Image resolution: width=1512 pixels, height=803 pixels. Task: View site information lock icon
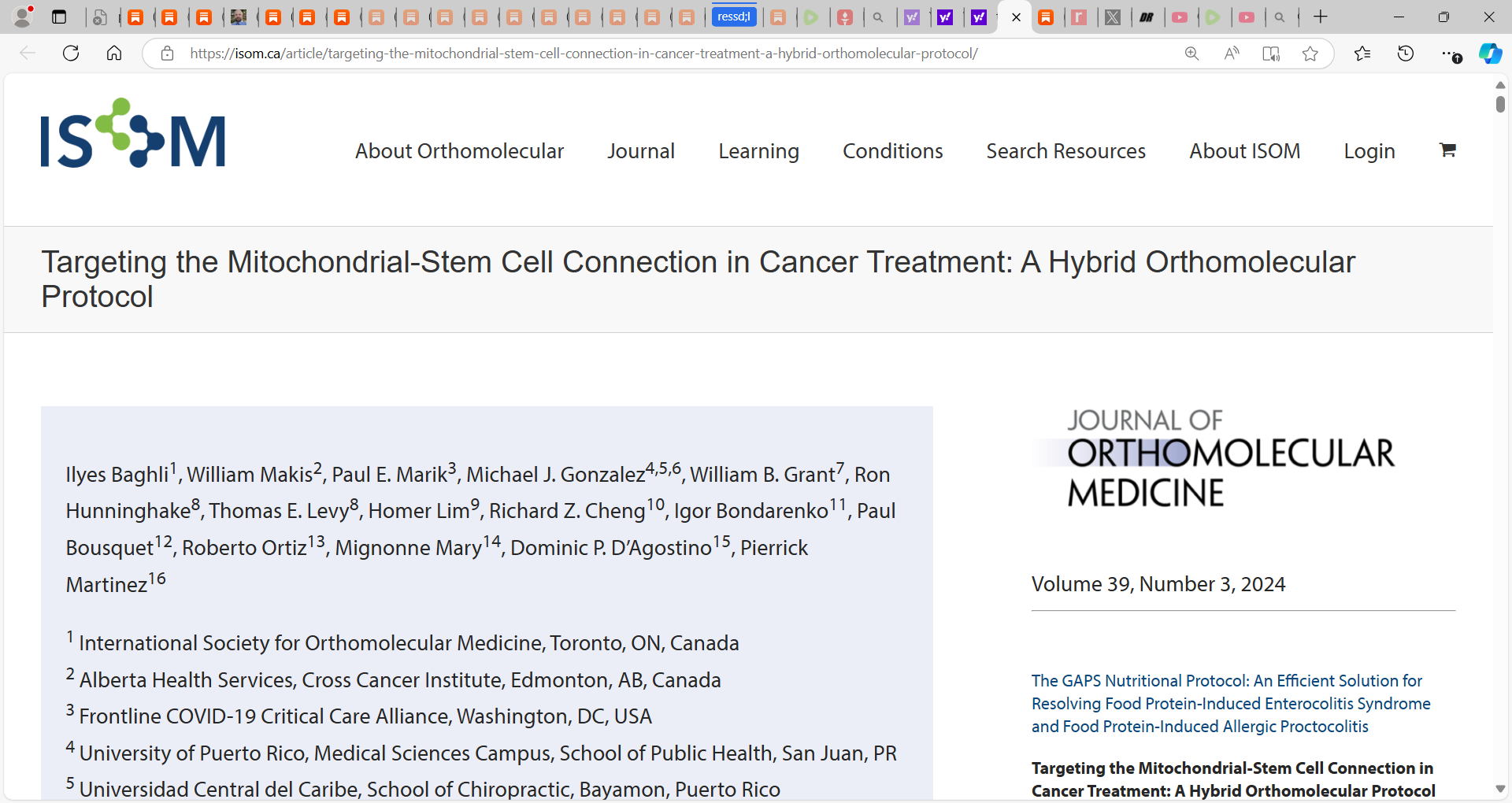point(167,54)
